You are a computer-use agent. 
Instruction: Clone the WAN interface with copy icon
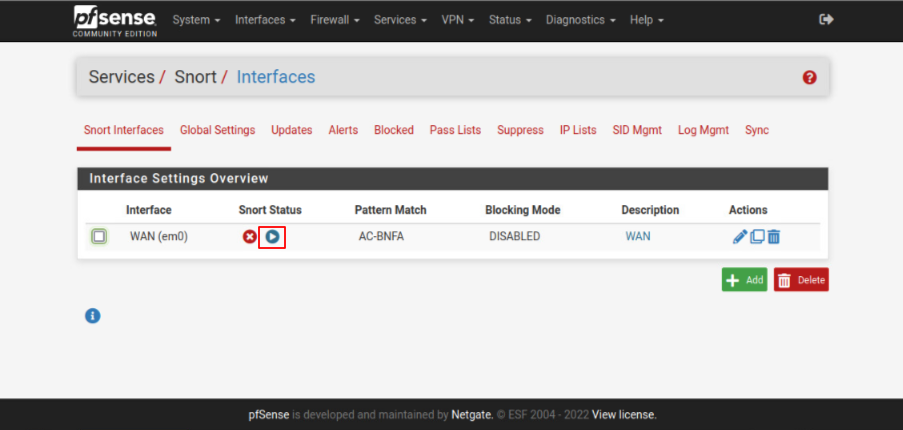[x=757, y=237]
